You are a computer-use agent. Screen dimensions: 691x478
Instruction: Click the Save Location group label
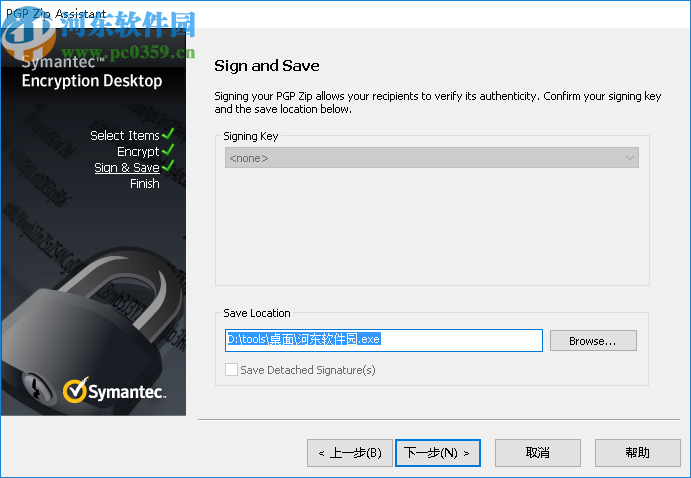point(256,313)
